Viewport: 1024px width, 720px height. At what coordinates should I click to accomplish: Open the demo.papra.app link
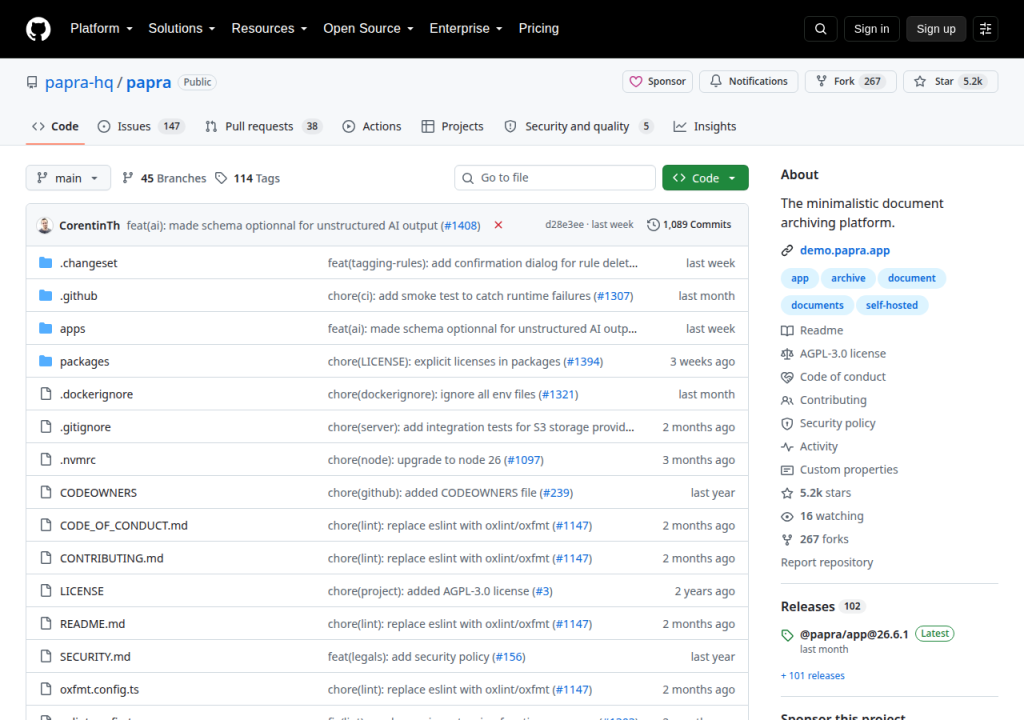[844, 250]
